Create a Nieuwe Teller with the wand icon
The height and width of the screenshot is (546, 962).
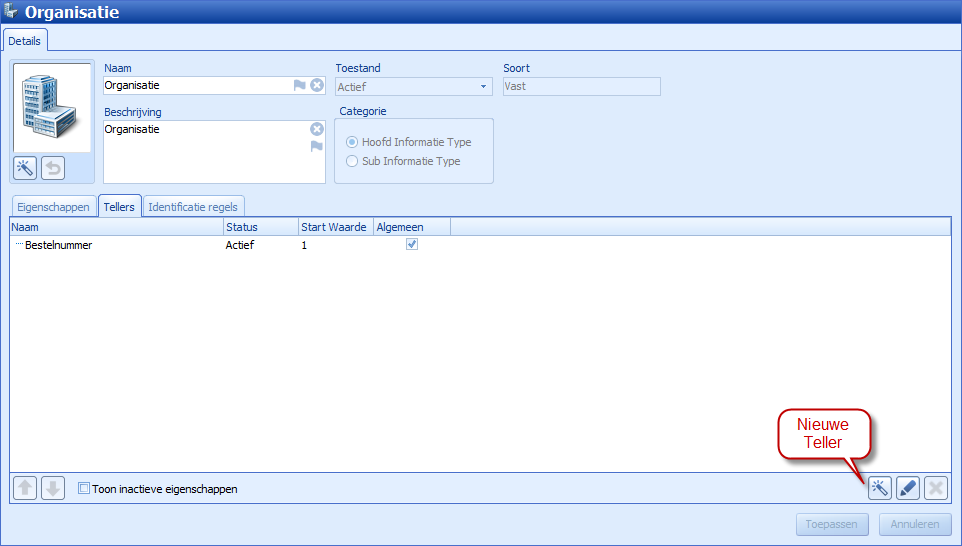click(x=880, y=488)
